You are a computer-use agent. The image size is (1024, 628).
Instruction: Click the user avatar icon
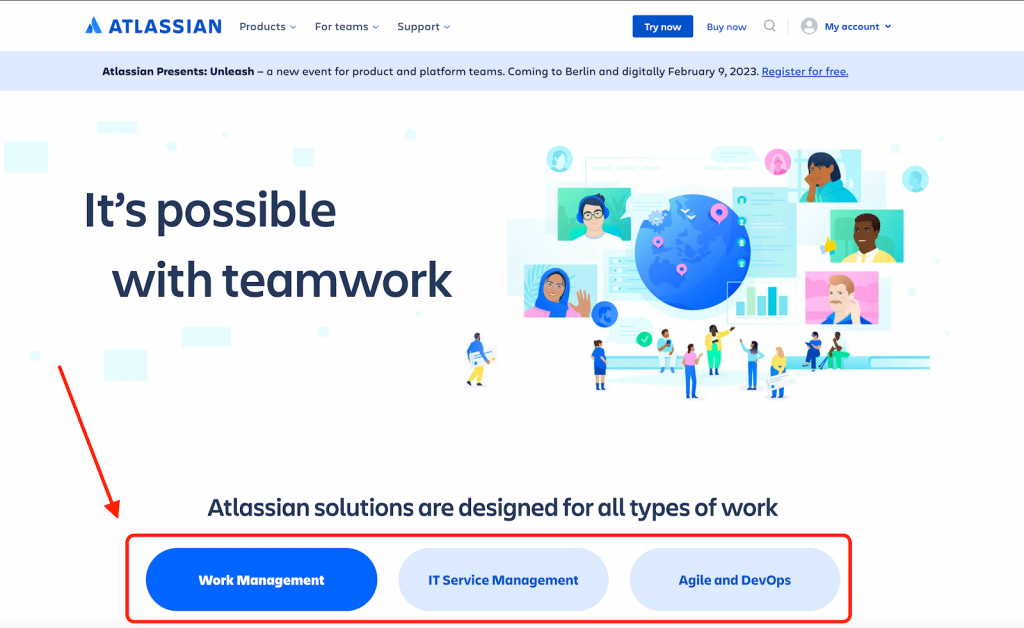tap(808, 26)
